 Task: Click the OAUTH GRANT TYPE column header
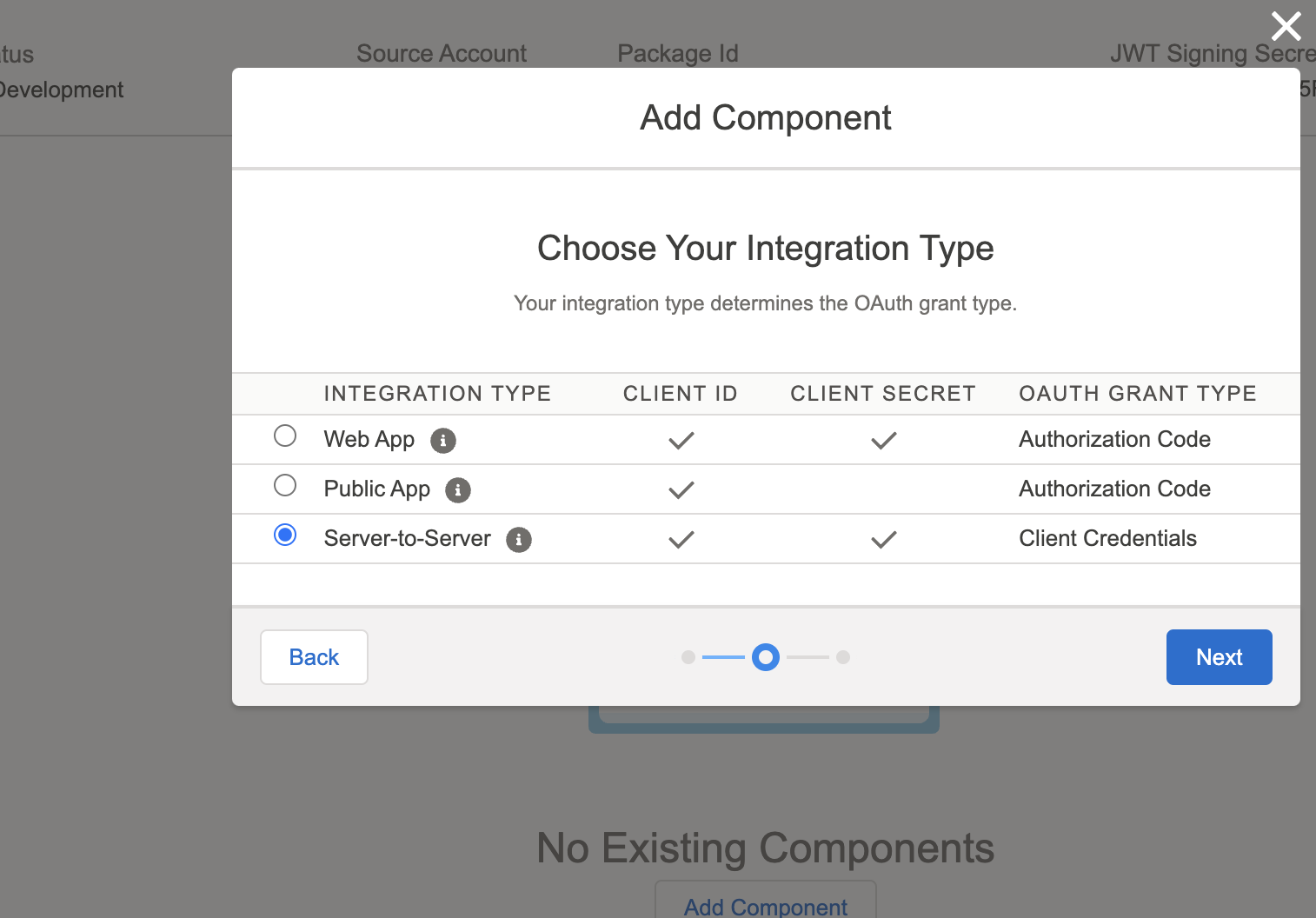click(1138, 394)
